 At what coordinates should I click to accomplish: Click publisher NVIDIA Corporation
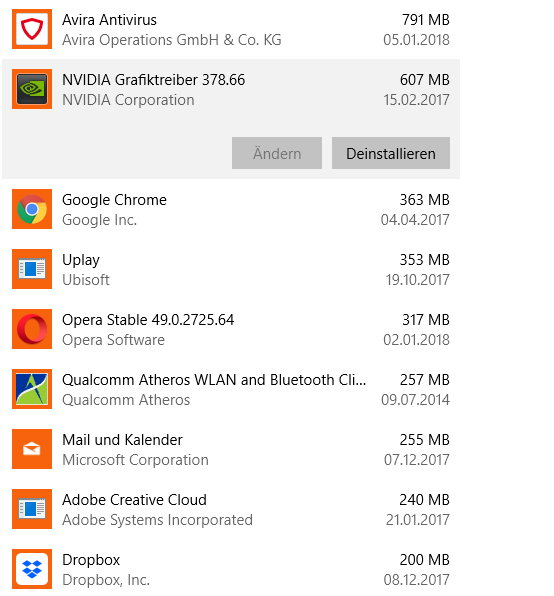[128, 100]
